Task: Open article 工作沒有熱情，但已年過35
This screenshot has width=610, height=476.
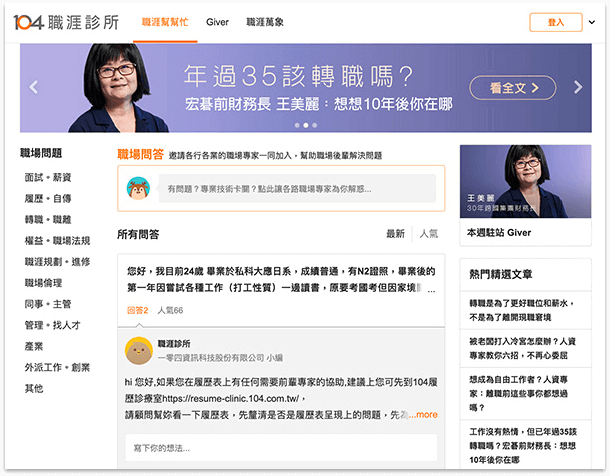Action: coord(523,446)
